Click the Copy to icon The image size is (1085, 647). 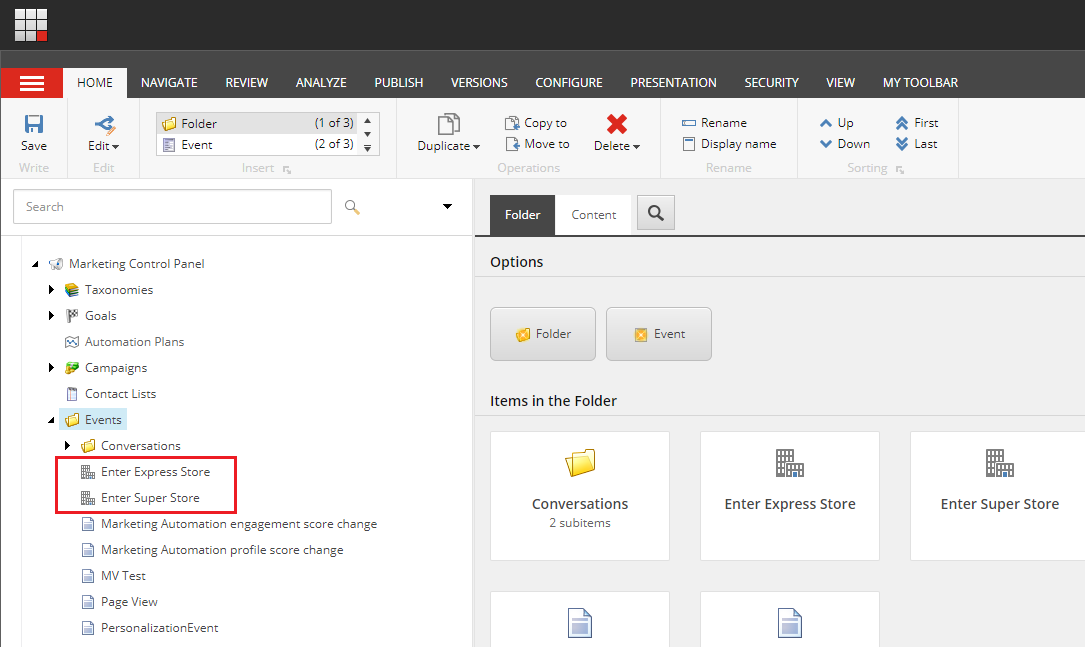[x=536, y=122]
